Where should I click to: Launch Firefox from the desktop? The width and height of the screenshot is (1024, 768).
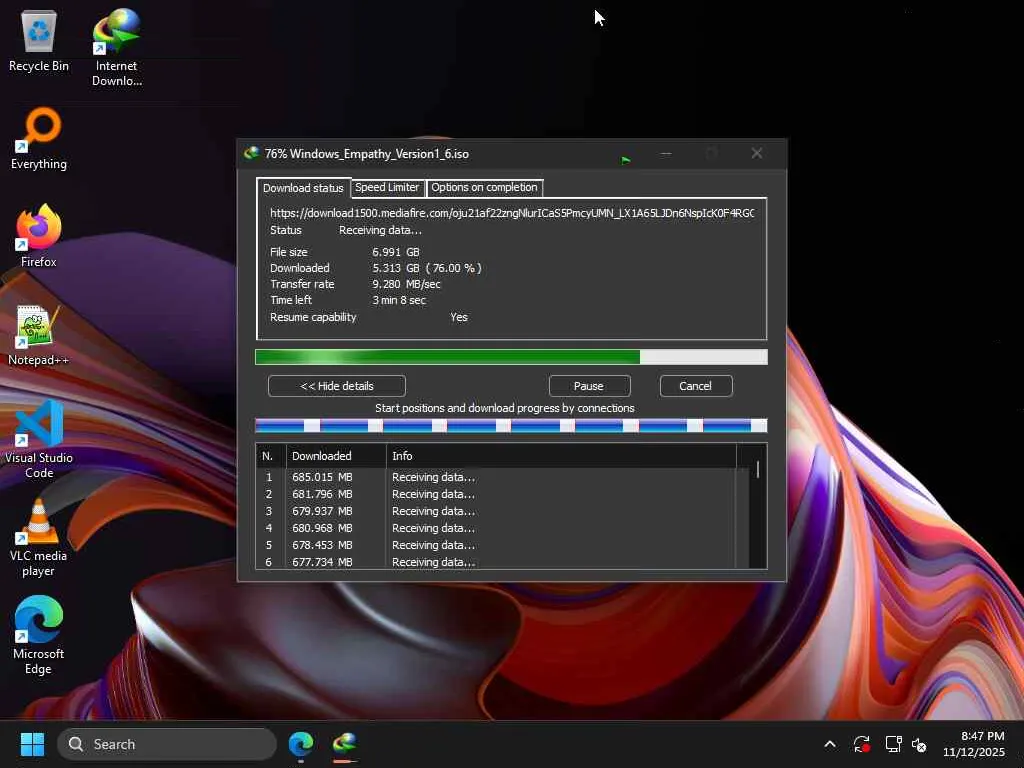pyautogui.click(x=39, y=230)
